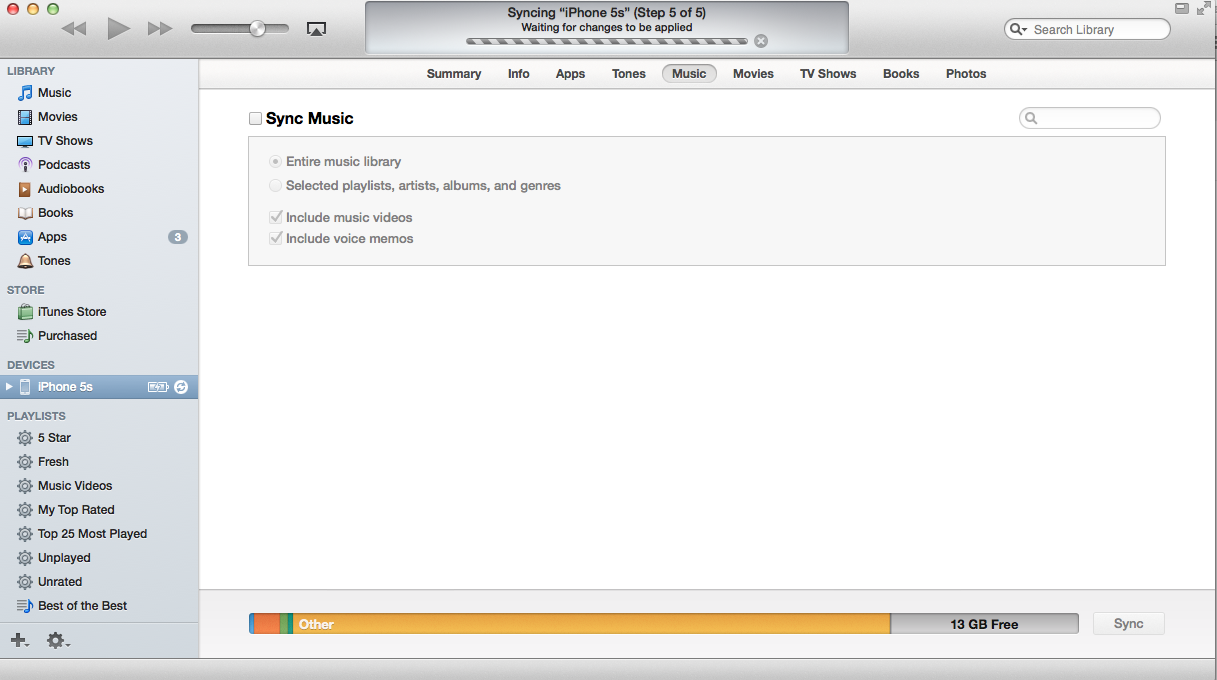Click the Other segment of capacity bar

coord(592,624)
